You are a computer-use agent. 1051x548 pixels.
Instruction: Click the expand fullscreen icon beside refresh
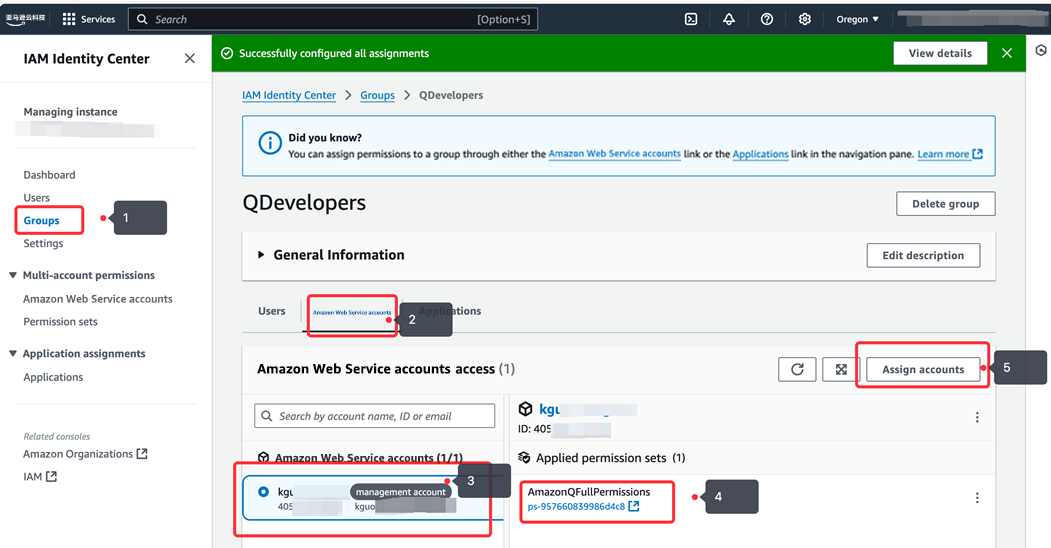(841, 369)
